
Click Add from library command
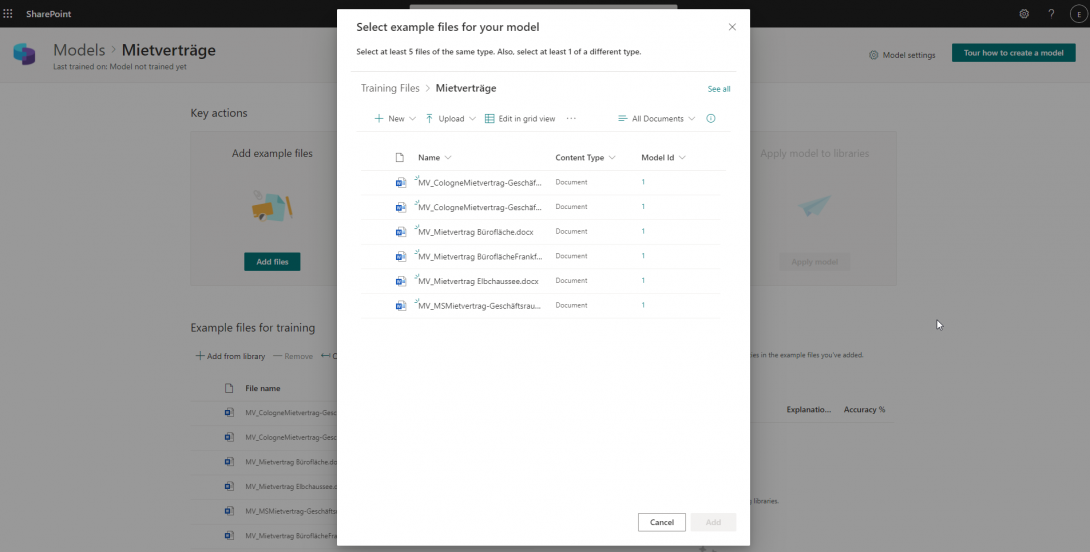230,356
